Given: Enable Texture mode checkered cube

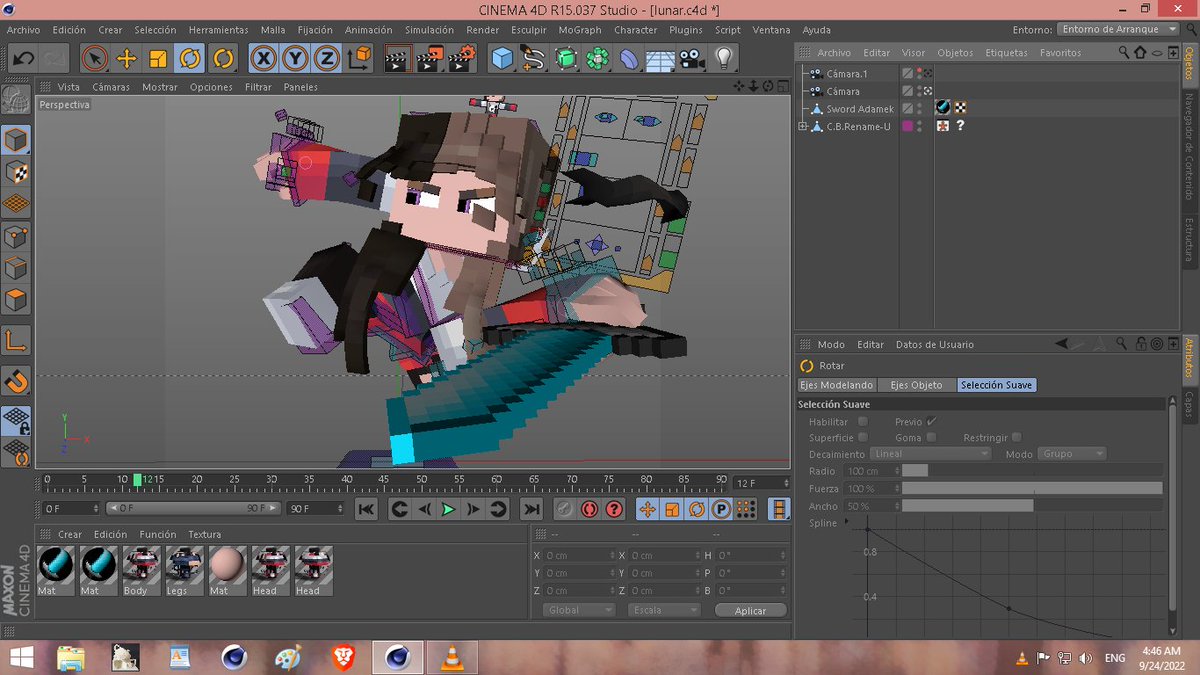Looking at the screenshot, I should coord(16,172).
